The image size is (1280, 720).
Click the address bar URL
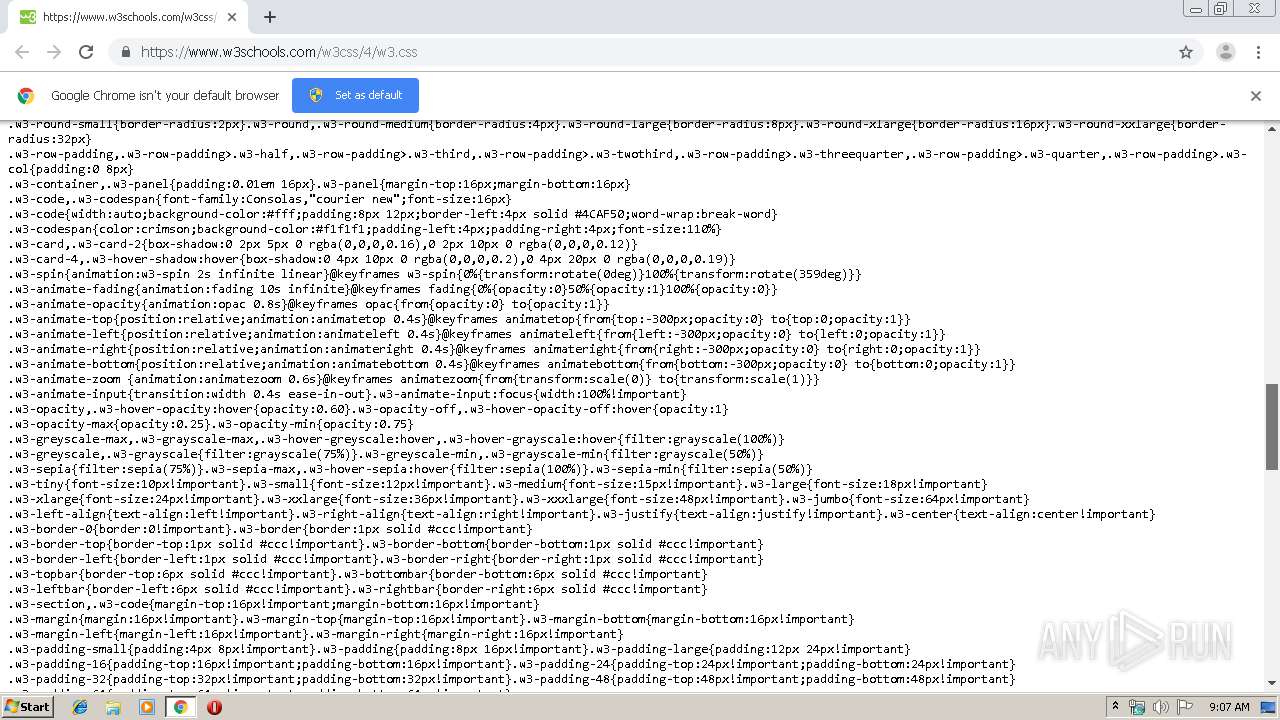click(279, 52)
